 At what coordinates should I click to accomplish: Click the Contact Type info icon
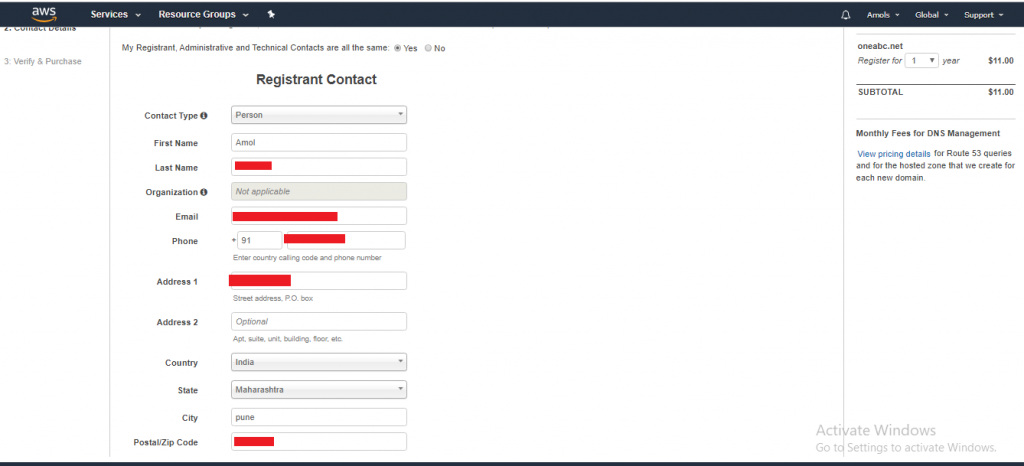pyautogui.click(x=204, y=116)
